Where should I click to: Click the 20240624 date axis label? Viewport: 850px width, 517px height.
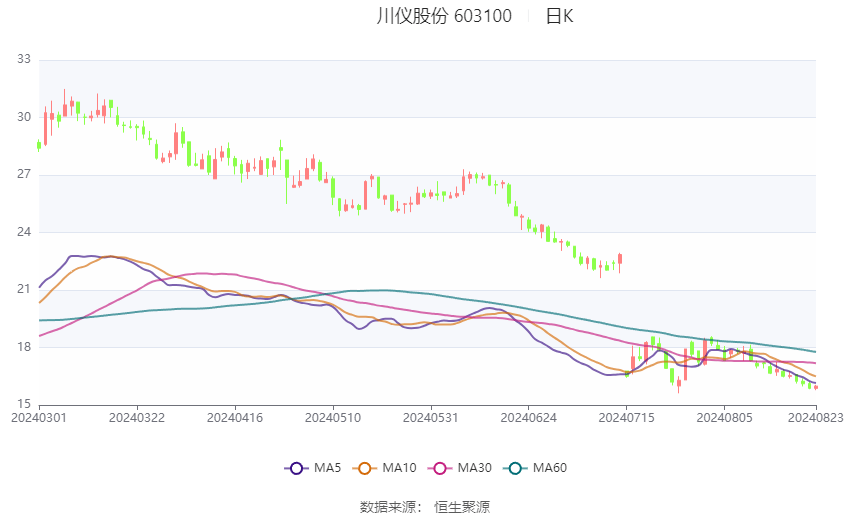click(x=529, y=418)
